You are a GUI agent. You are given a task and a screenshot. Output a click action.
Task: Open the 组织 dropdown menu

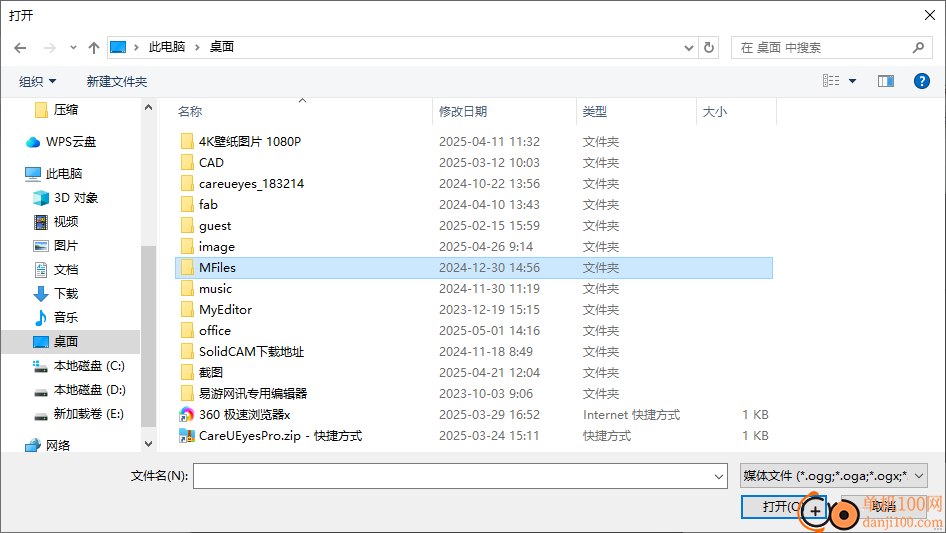37,81
